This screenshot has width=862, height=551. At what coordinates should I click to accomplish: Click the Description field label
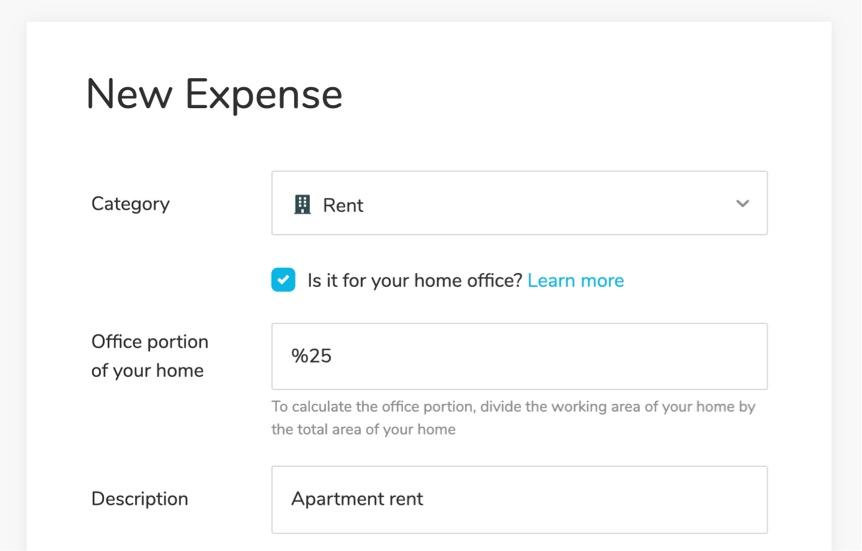pos(140,499)
